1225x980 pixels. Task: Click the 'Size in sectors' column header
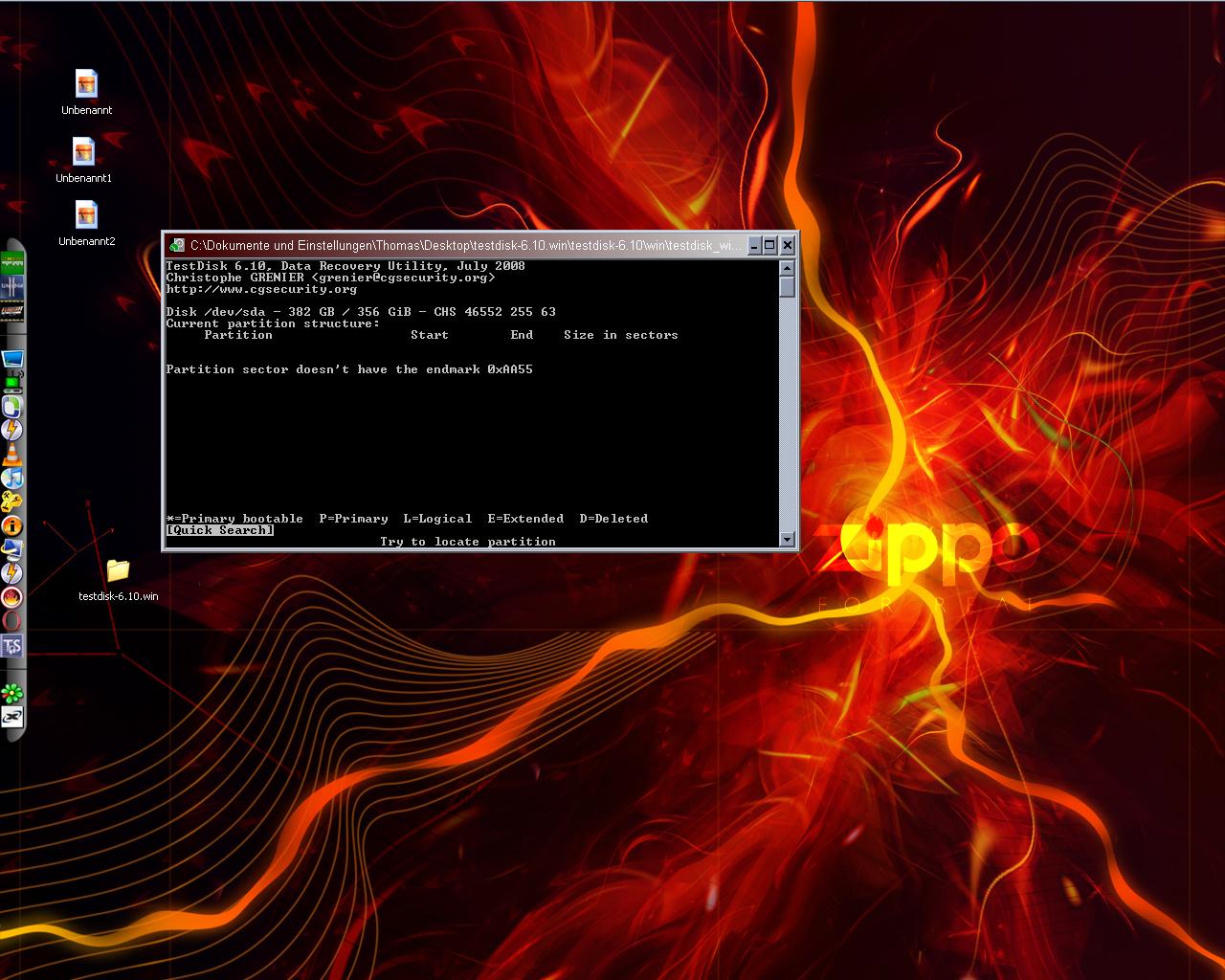pyautogui.click(x=621, y=335)
